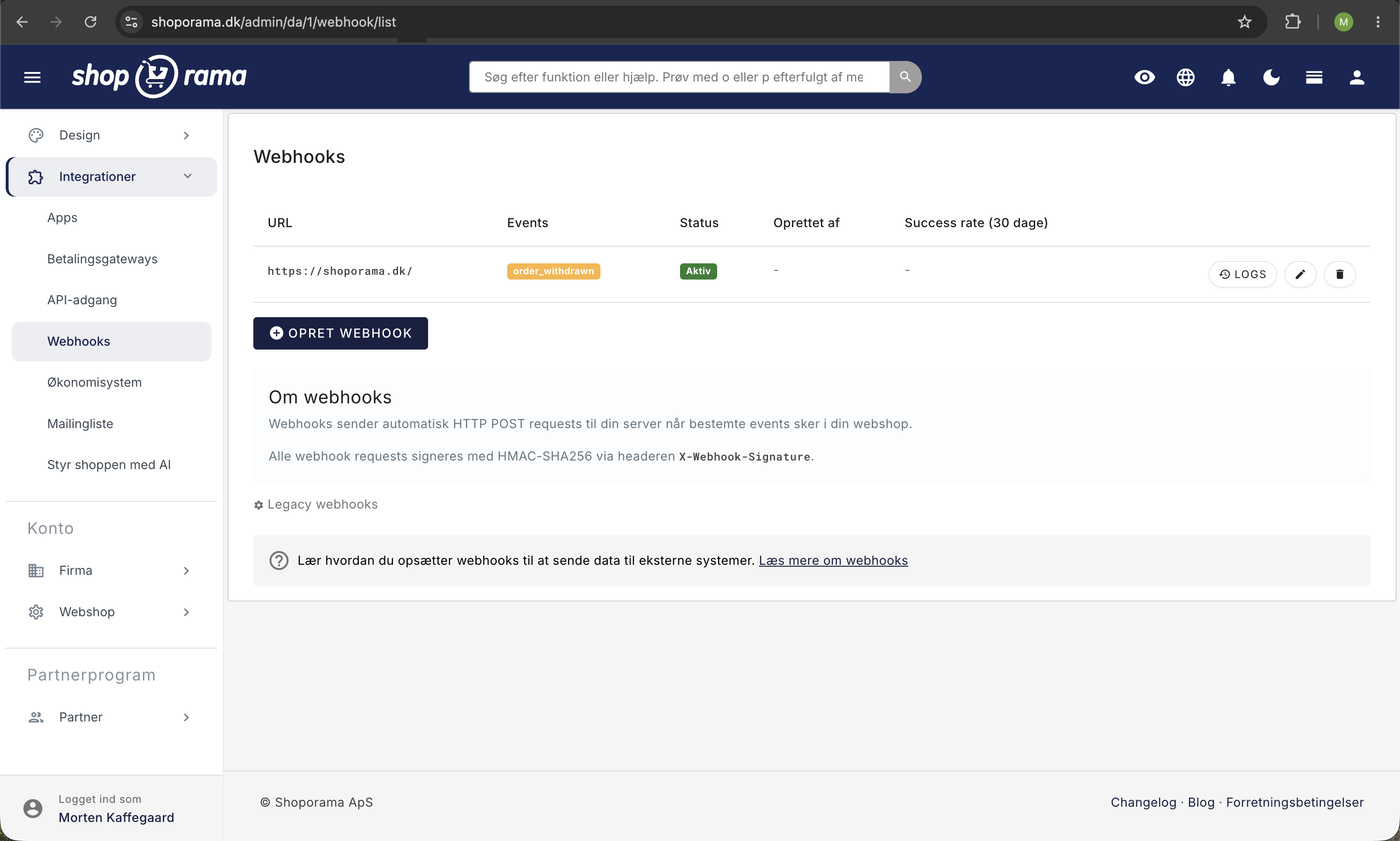Click the browser forward arrow
Image resolution: width=1400 pixels, height=841 pixels.
(x=56, y=21)
